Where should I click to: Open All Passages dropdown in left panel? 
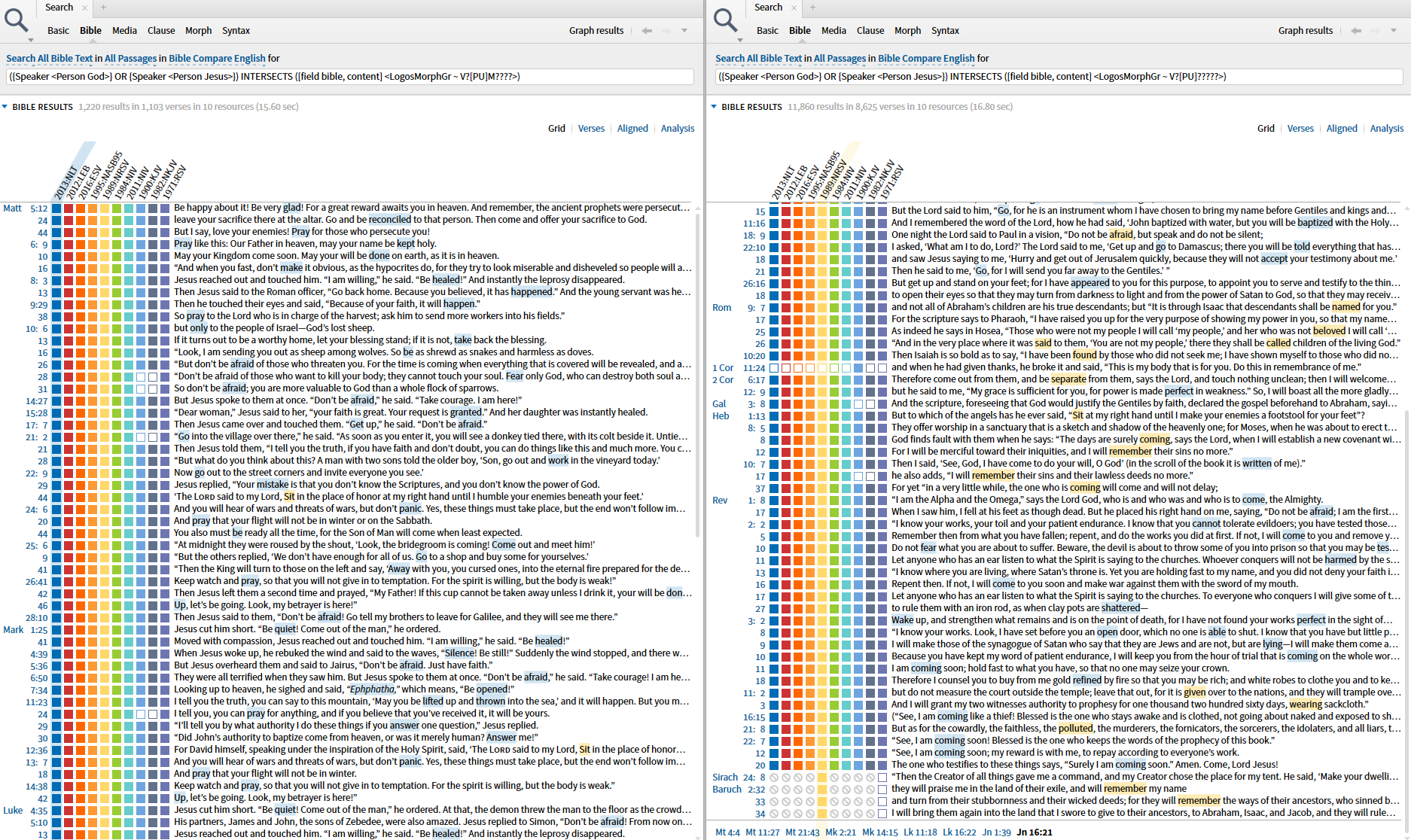(x=131, y=59)
